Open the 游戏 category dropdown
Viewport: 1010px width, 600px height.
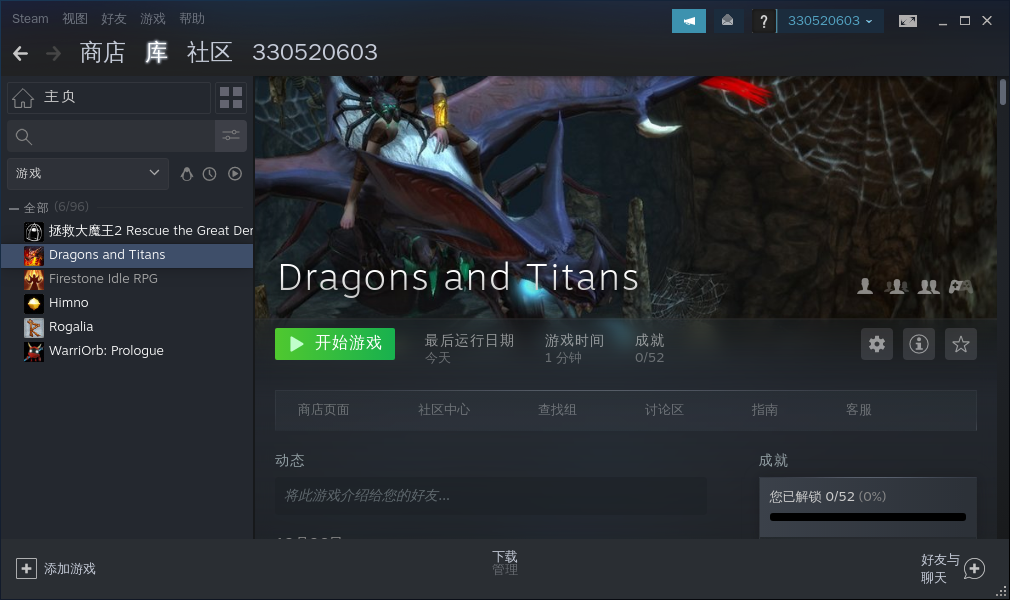88,174
